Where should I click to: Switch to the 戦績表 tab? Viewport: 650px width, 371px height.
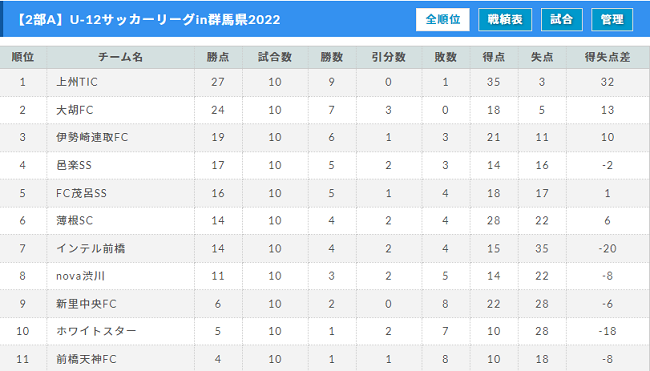505,19
